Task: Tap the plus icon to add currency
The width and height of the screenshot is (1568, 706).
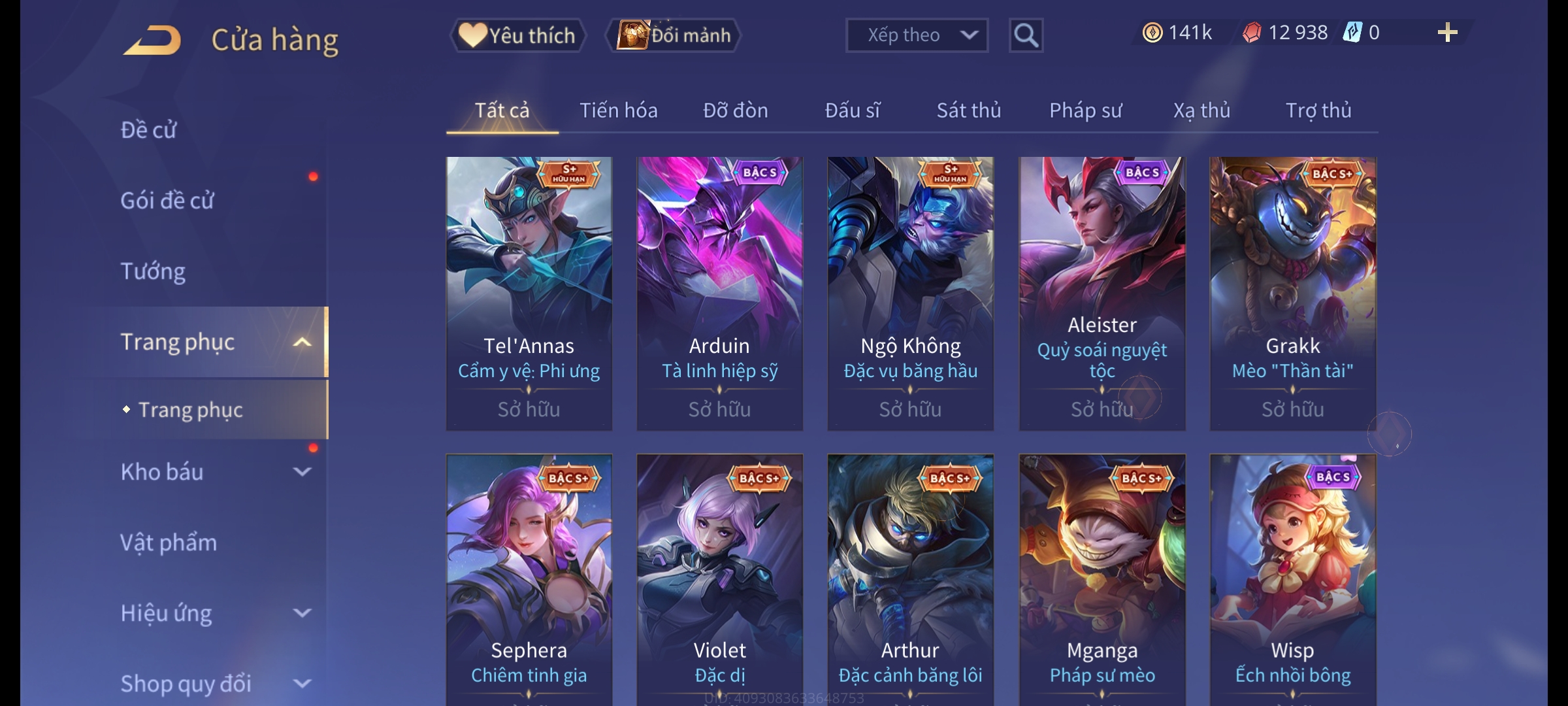Action: tap(1448, 33)
